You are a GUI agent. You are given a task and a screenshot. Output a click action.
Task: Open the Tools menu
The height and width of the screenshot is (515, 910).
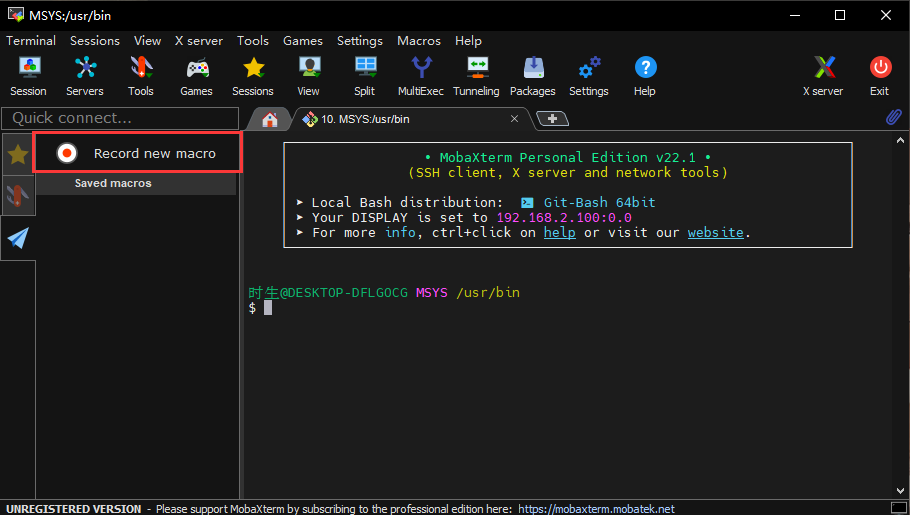[253, 41]
